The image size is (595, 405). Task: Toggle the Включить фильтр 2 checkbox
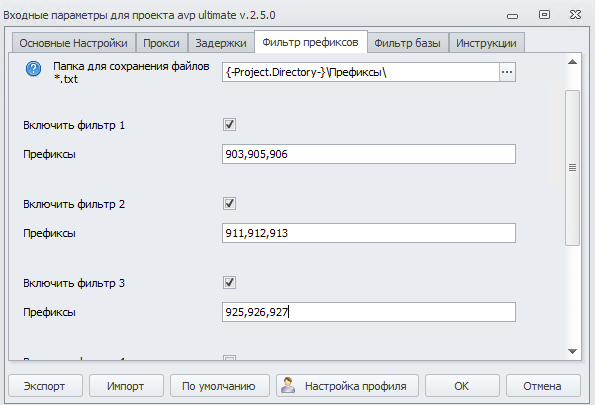pos(229,203)
